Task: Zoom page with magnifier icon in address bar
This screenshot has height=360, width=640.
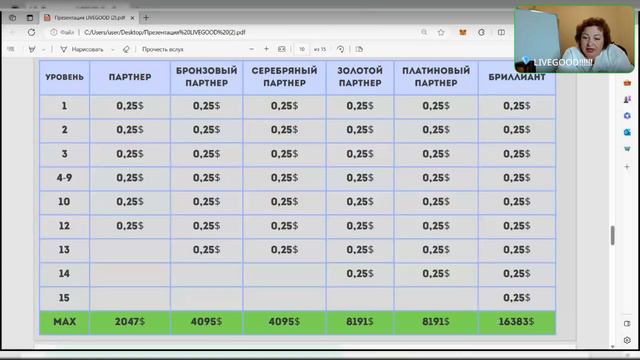Action: pos(424,32)
